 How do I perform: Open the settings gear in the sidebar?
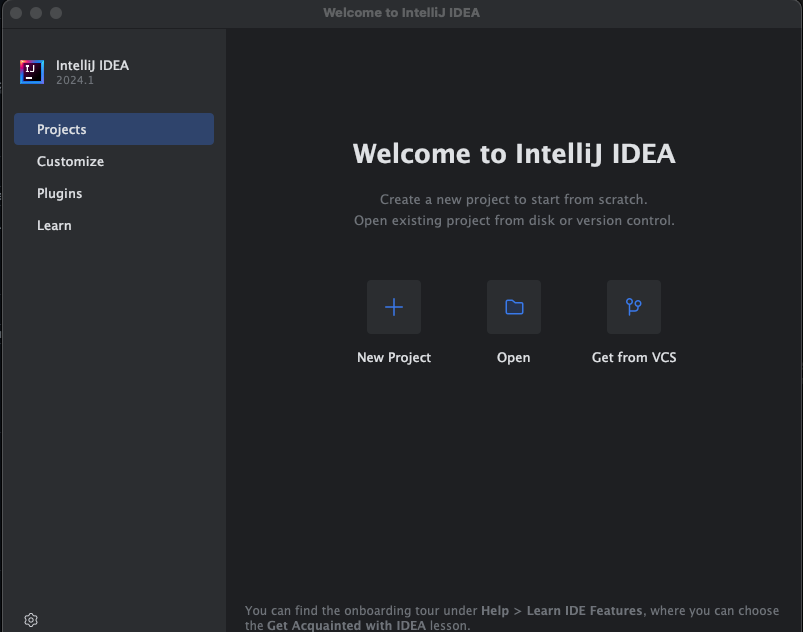click(31, 620)
